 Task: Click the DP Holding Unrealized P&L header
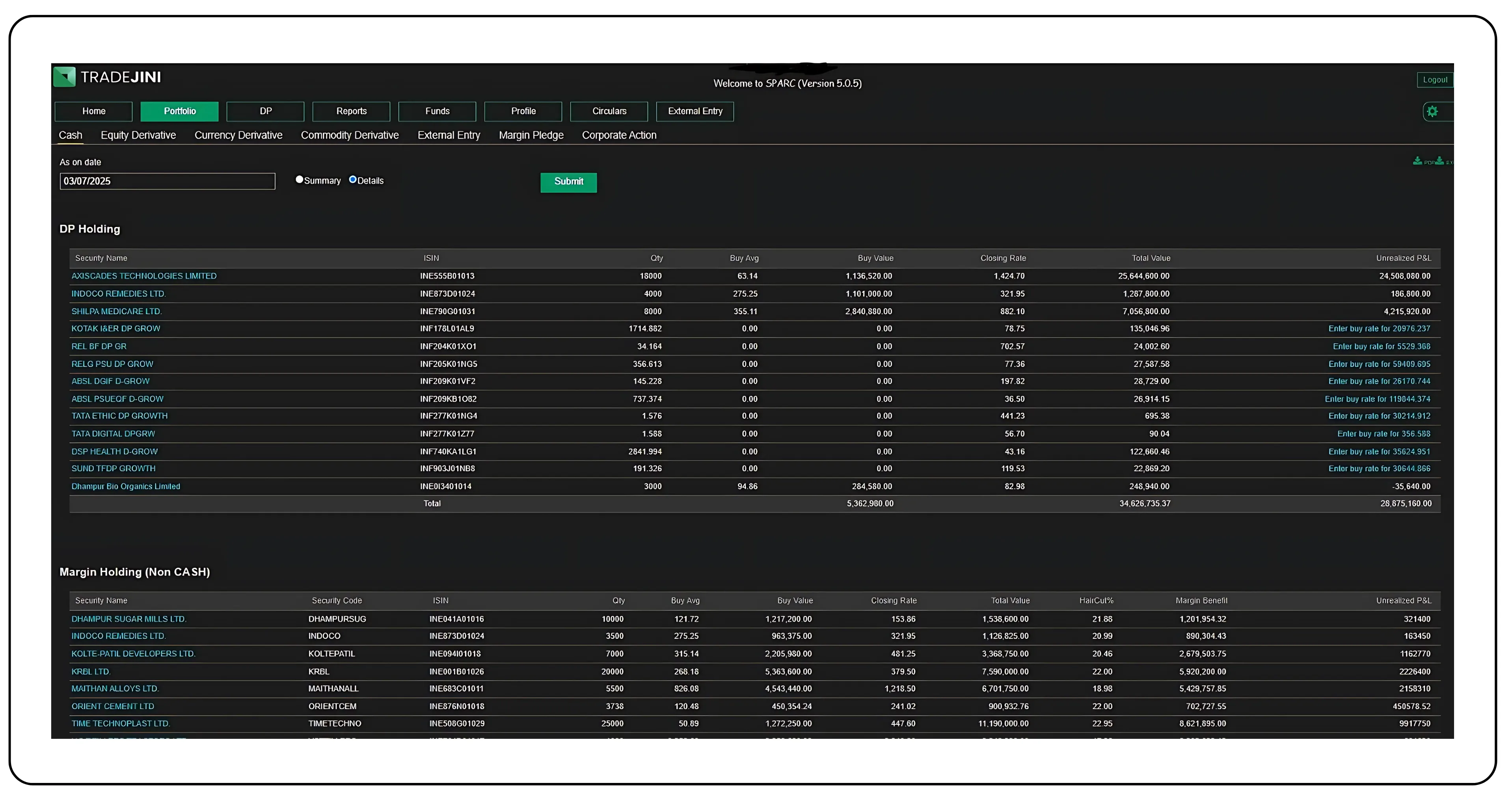1404,258
